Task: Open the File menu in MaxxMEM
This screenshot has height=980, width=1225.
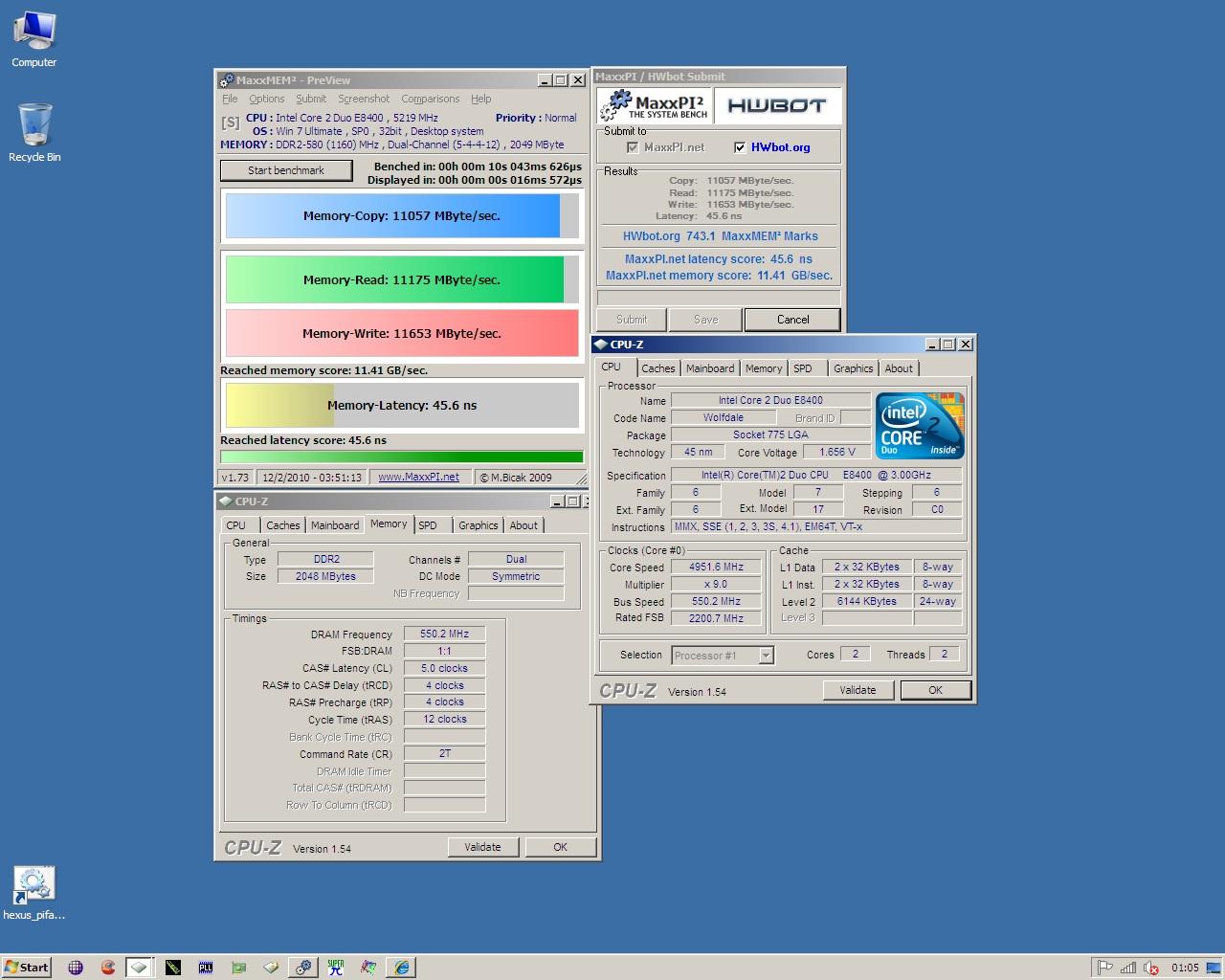Action: pos(230,99)
